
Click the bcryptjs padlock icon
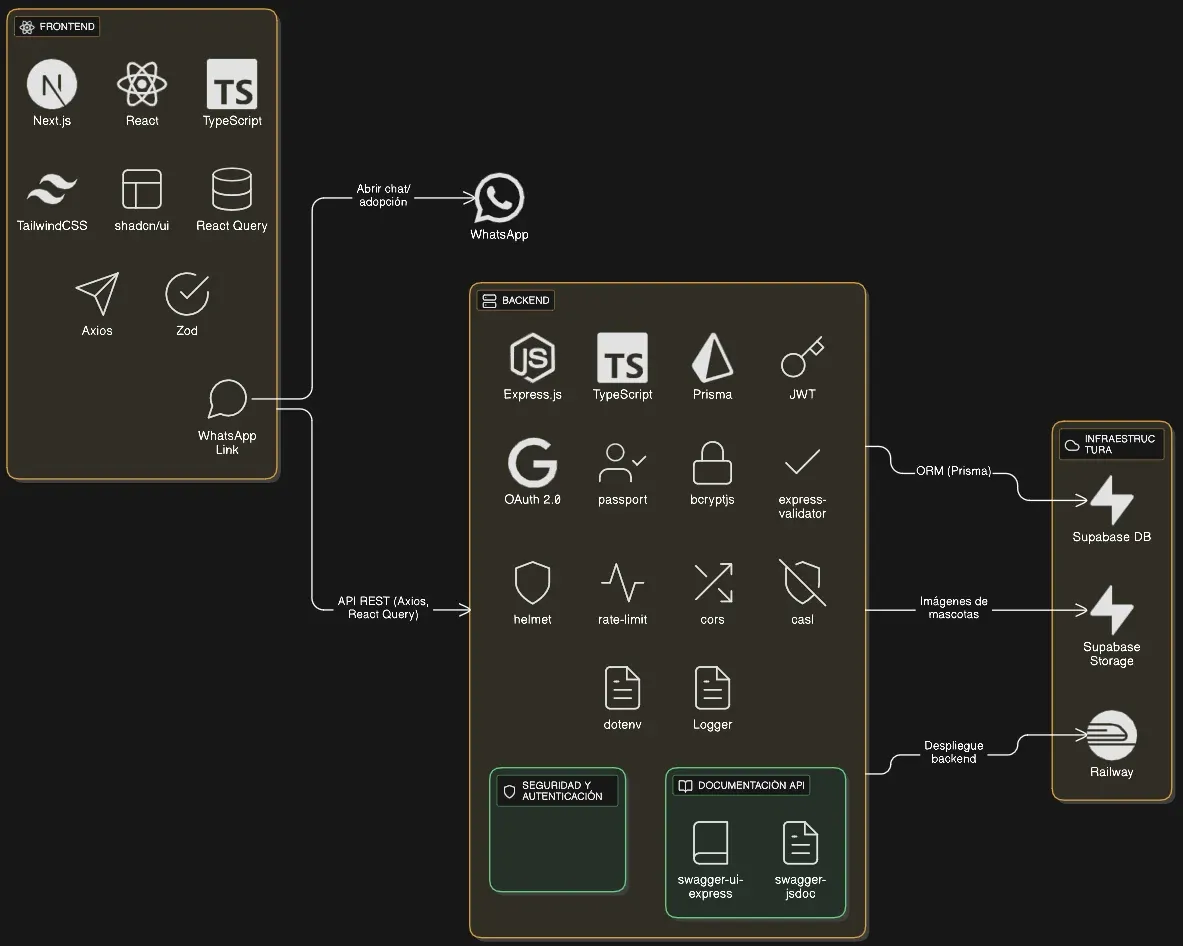point(712,463)
